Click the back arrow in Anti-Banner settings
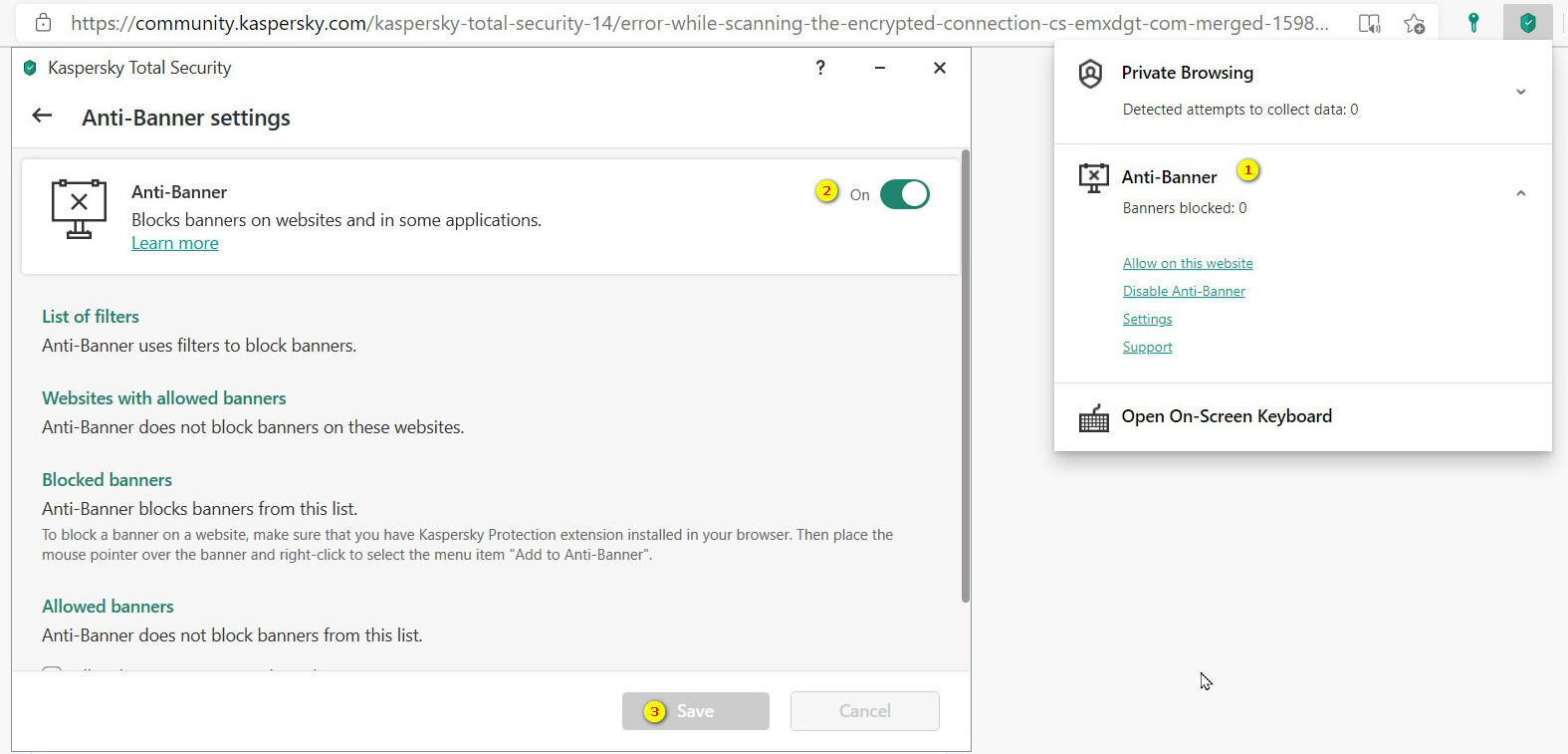1568x754 pixels. (x=42, y=116)
